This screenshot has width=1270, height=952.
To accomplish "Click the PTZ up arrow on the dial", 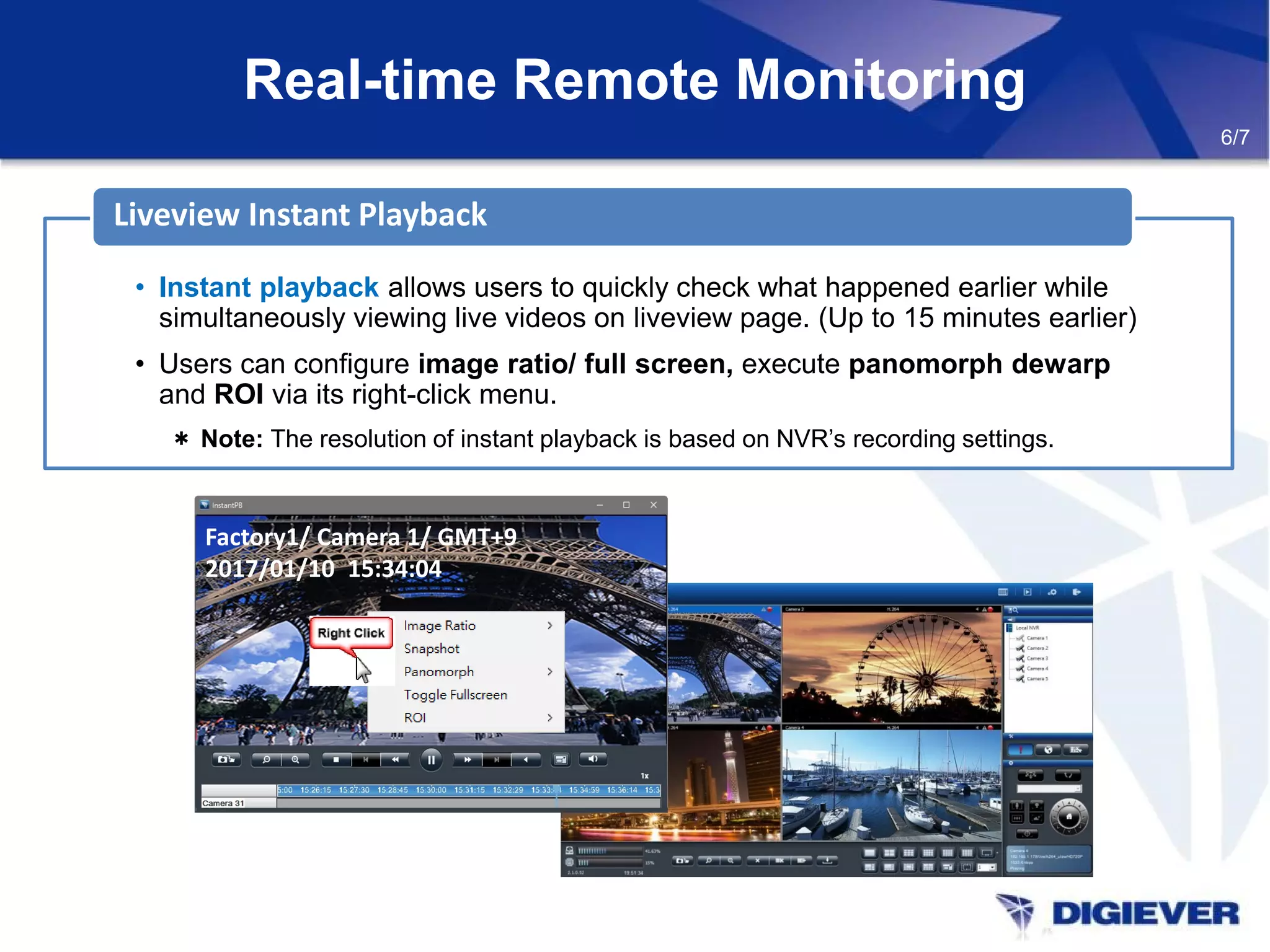I will coord(1068,804).
